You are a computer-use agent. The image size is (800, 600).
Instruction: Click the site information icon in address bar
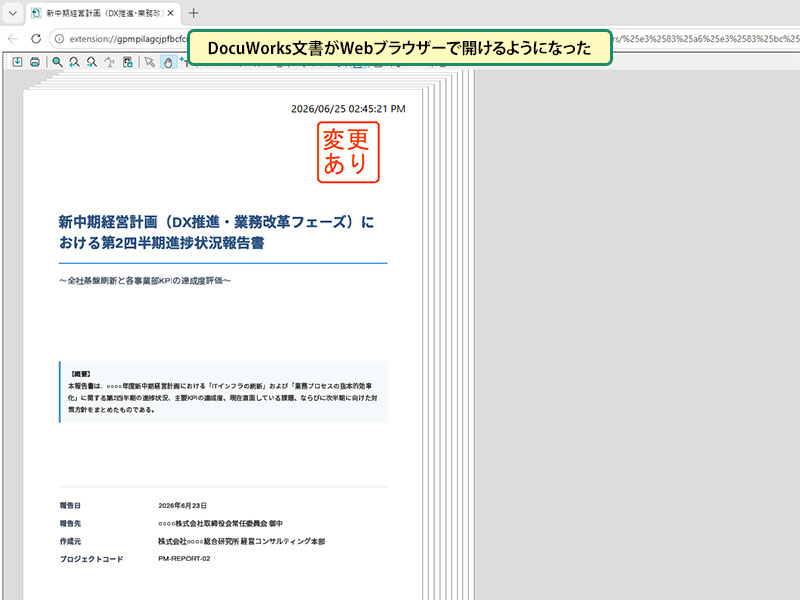(59, 39)
